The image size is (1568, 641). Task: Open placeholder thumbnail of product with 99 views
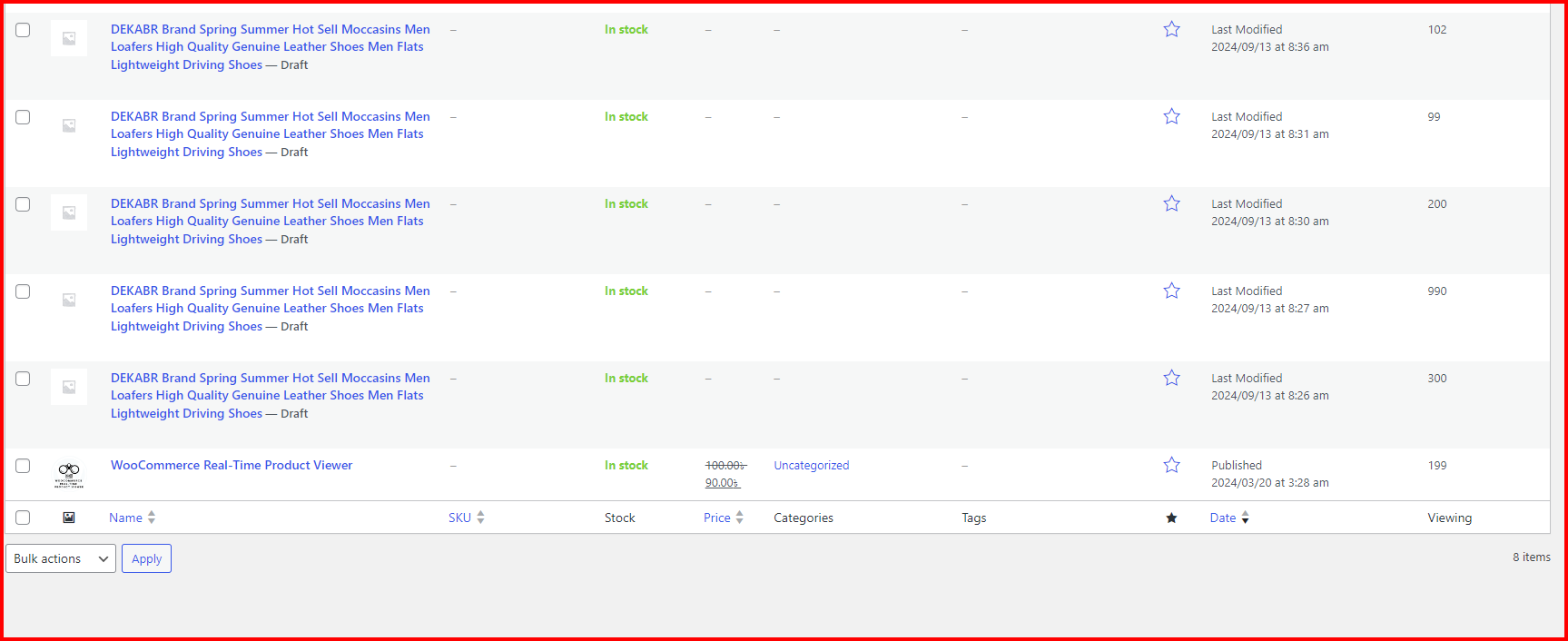[x=69, y=125]
